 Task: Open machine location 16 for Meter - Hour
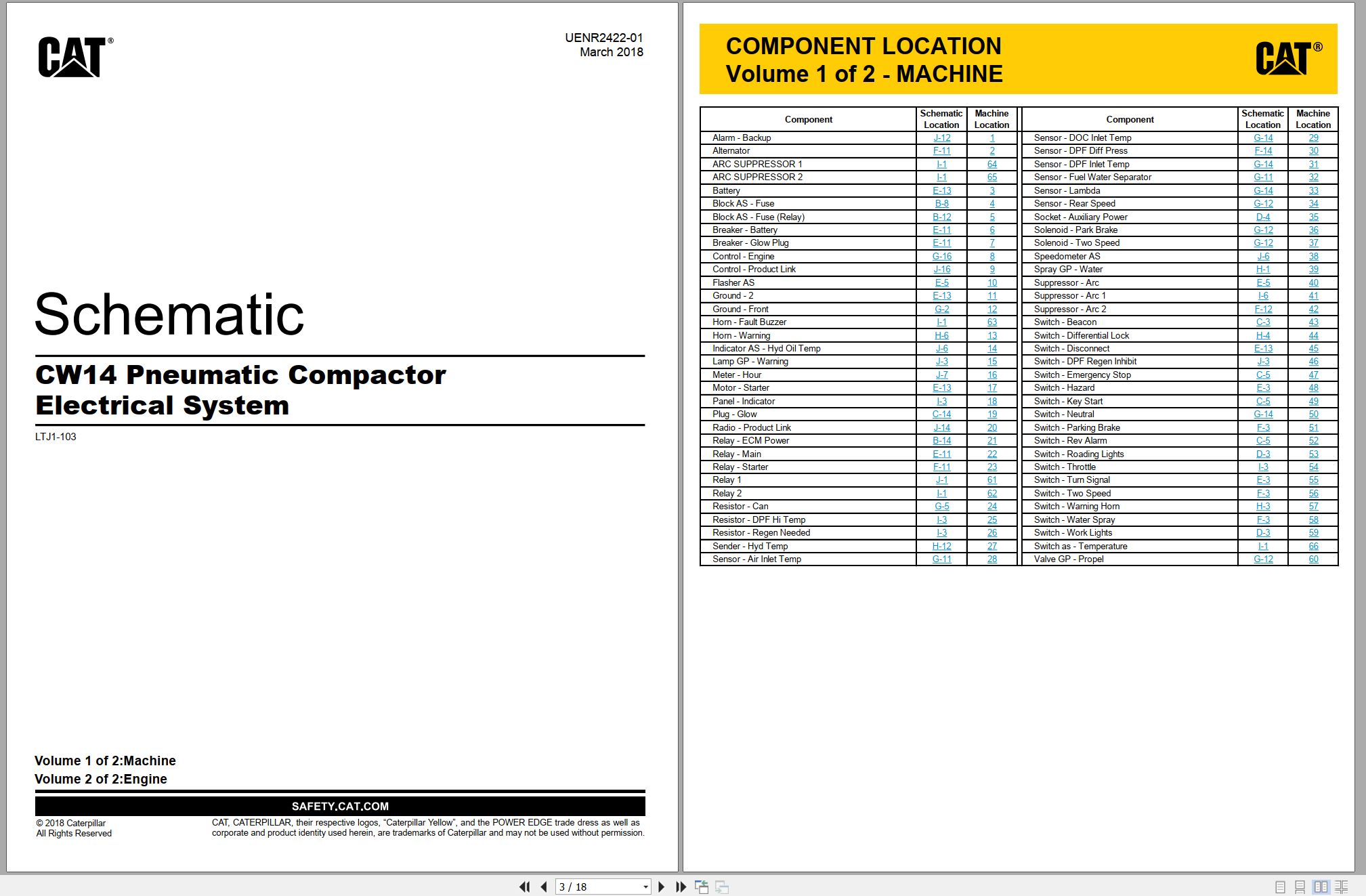pyautogui.click(x=992, y=375)
